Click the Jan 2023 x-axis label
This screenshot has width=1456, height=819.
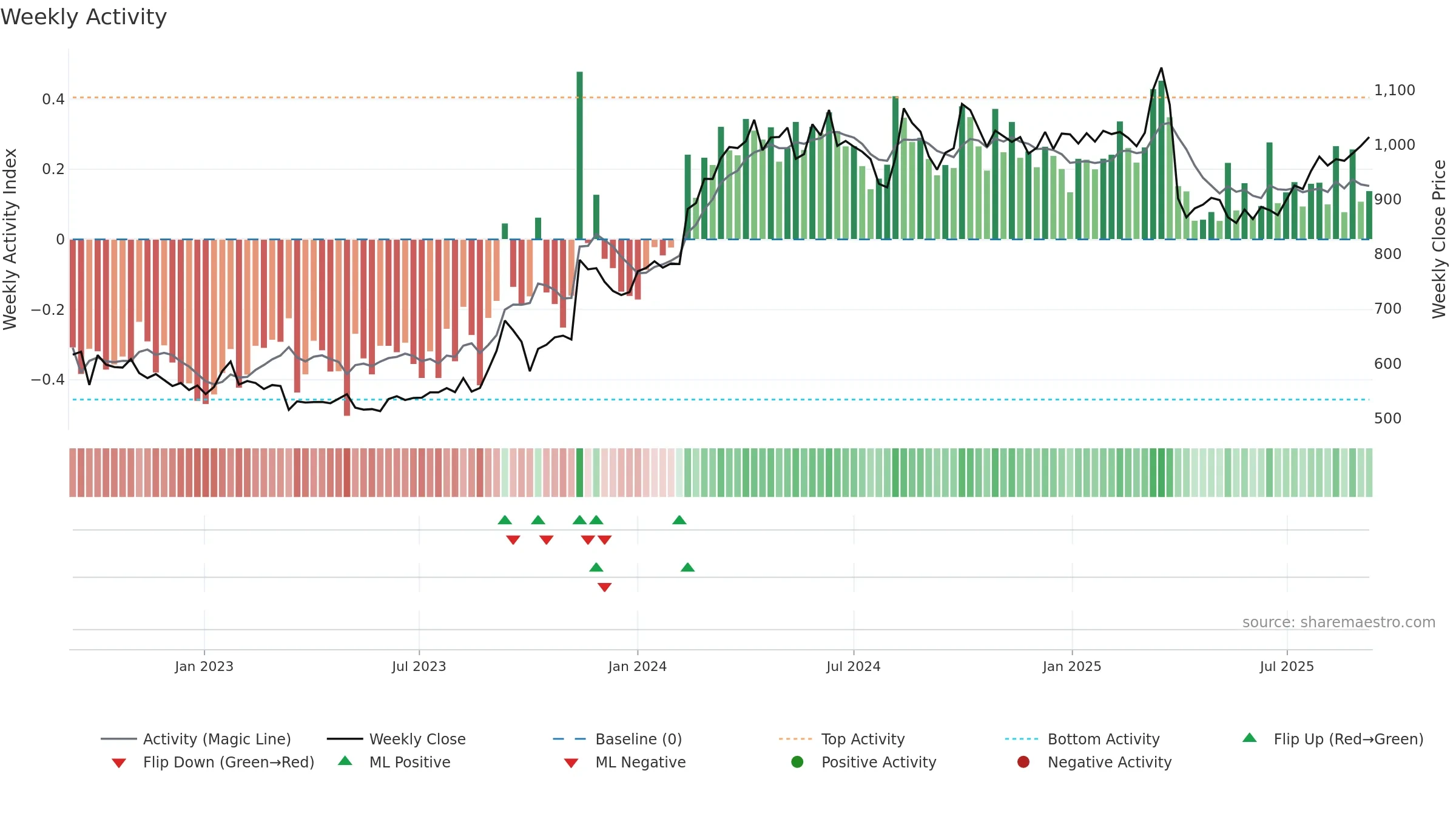point(204,666)
